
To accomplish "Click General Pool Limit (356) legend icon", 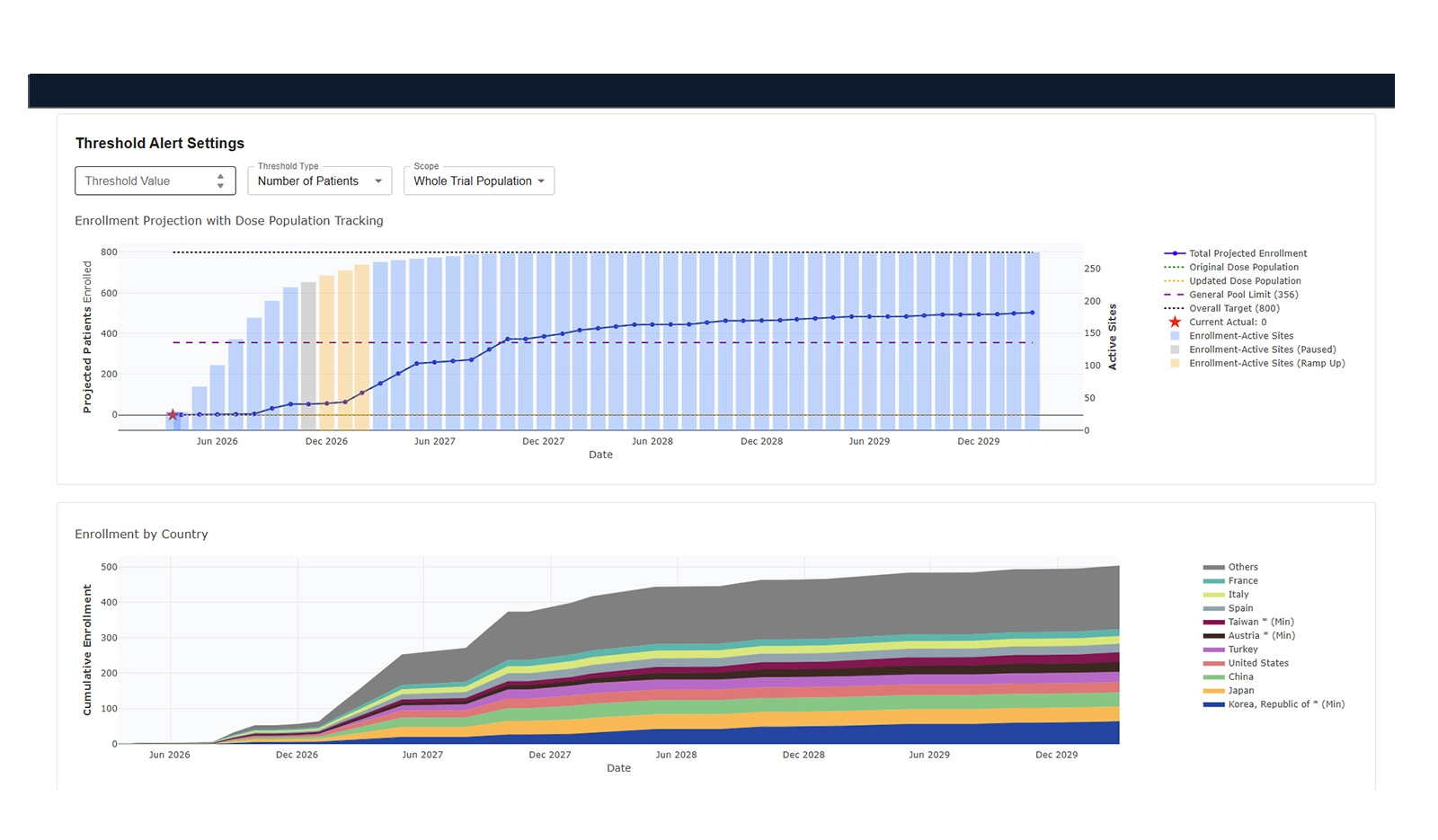I will tap(1174, 295).
